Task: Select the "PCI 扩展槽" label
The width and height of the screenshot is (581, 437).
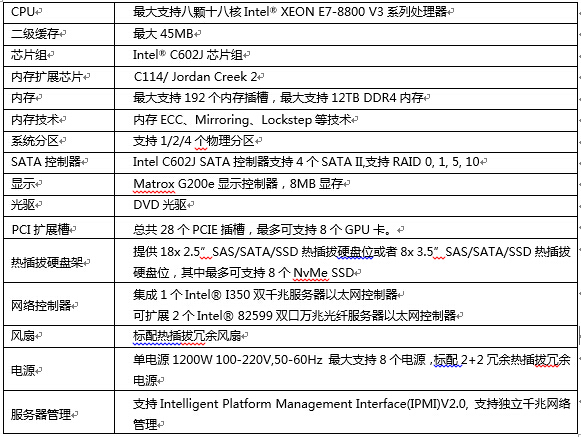Action: (x=41, y=229)
